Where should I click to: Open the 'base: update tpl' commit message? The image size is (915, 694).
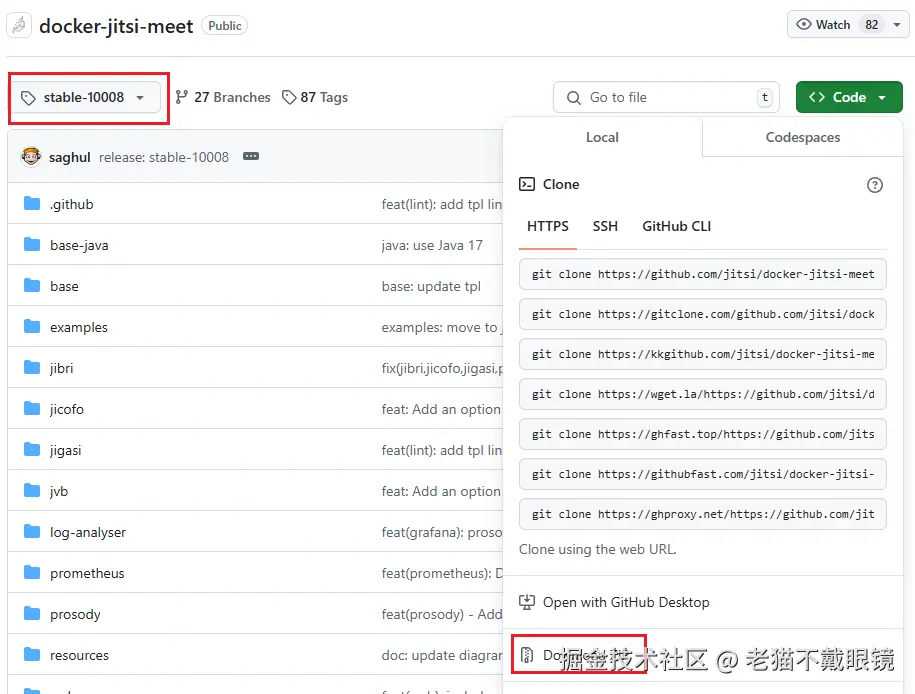(431, 287)
